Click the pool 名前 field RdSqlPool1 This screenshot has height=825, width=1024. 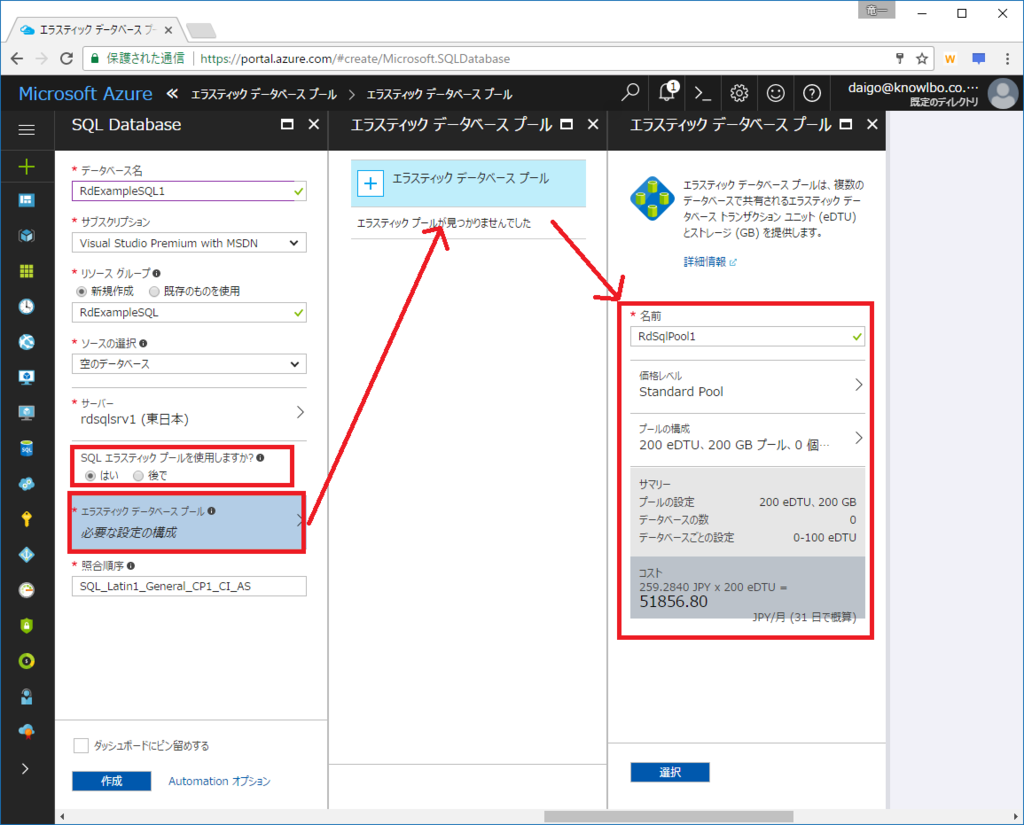pyautogui.click(x=747, y=336)
